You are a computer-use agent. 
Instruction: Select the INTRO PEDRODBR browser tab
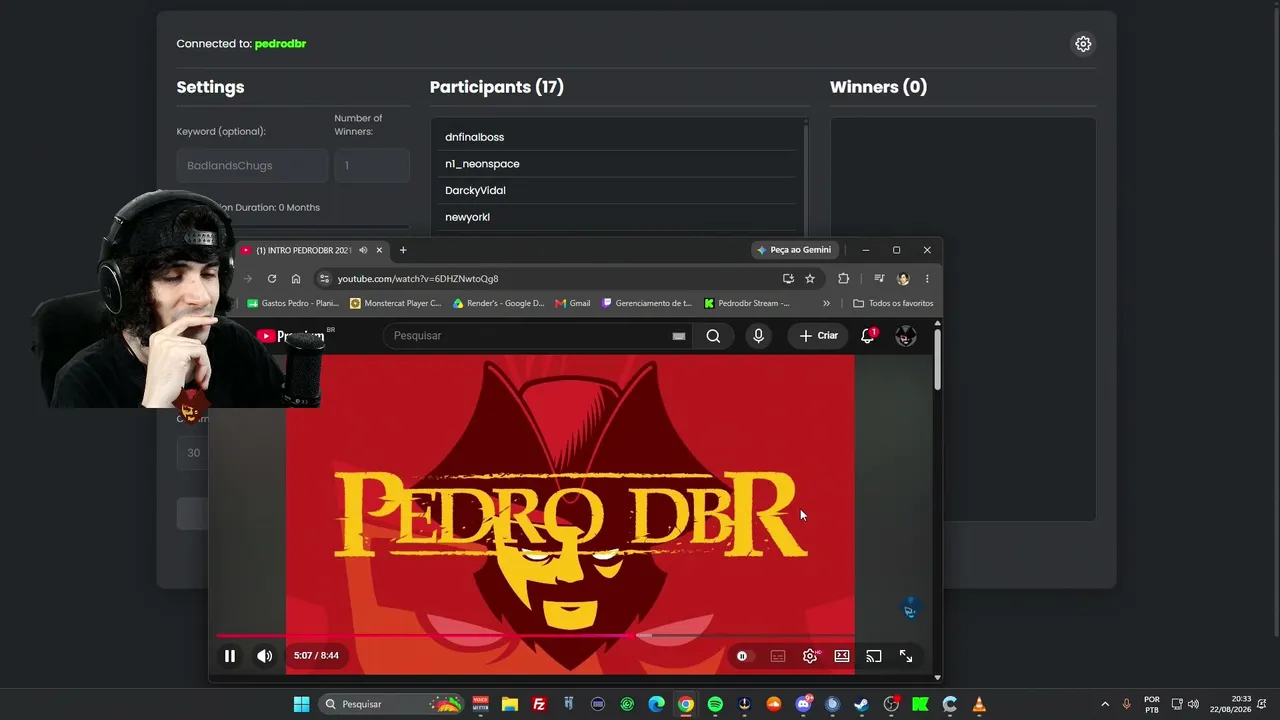pyautogui.click(x=304, y=250)
